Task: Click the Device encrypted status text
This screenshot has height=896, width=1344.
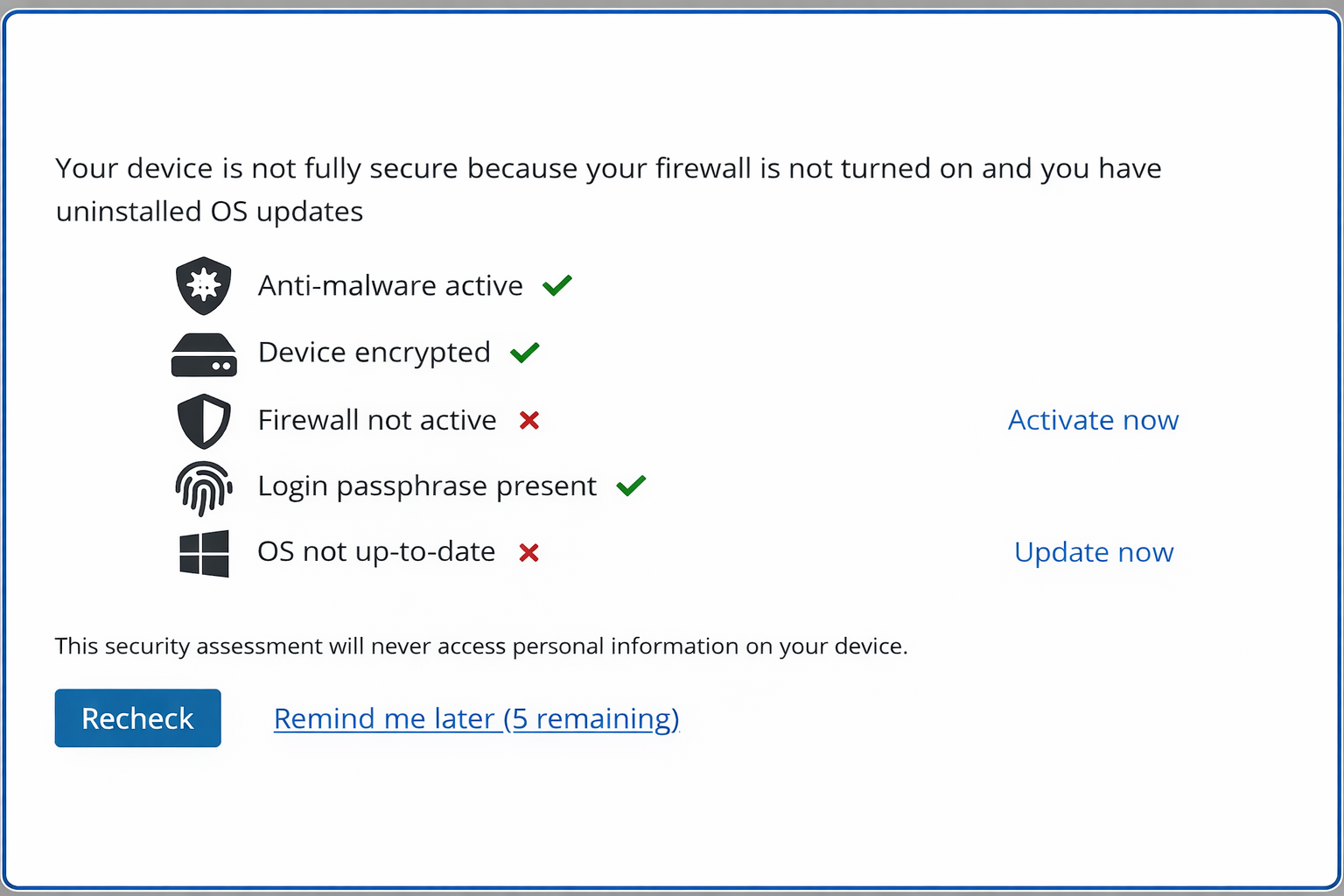Action: pyautogui.click(x=373, y=352)
